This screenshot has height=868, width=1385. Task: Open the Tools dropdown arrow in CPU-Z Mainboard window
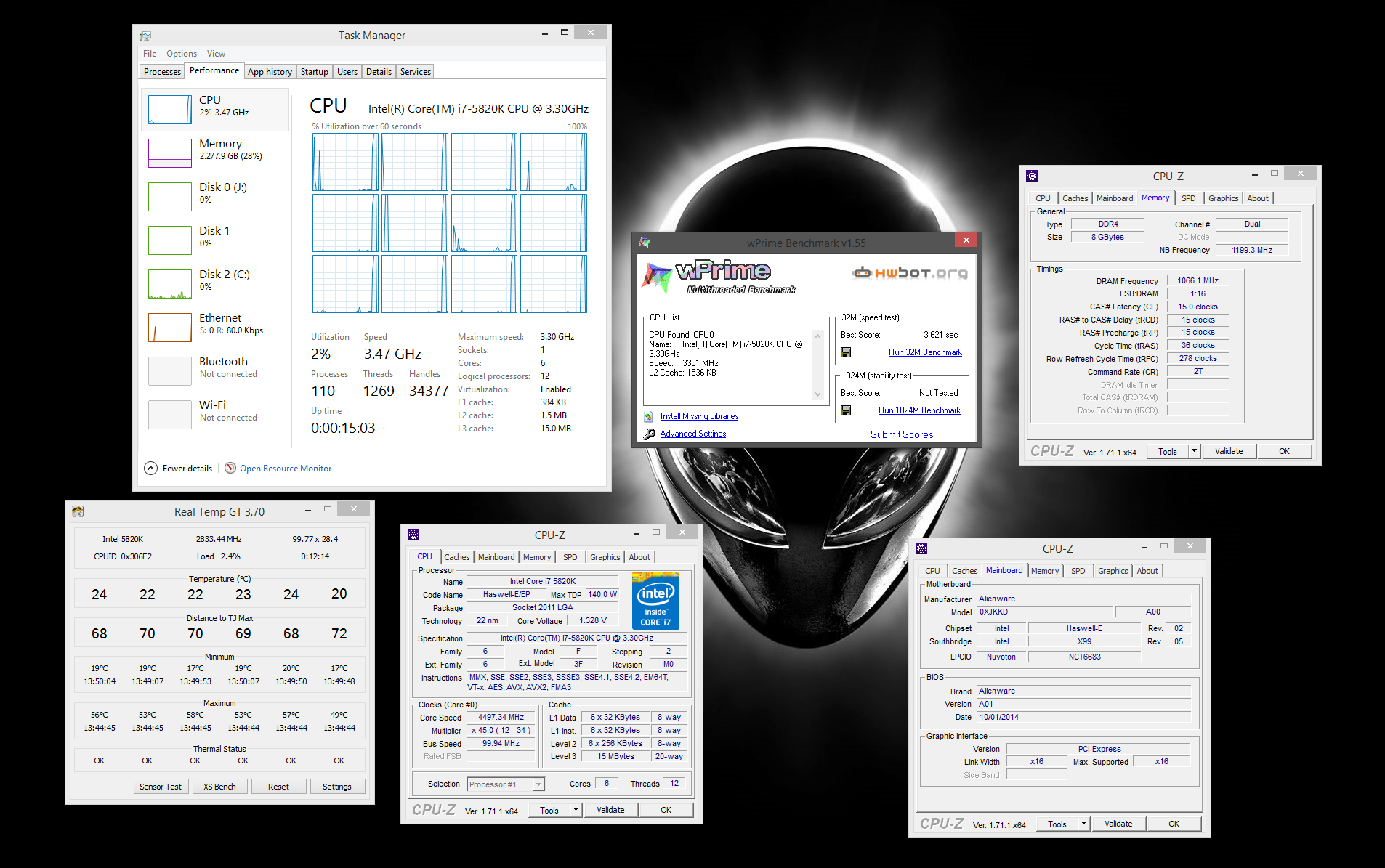click(x=1083, y=824)
